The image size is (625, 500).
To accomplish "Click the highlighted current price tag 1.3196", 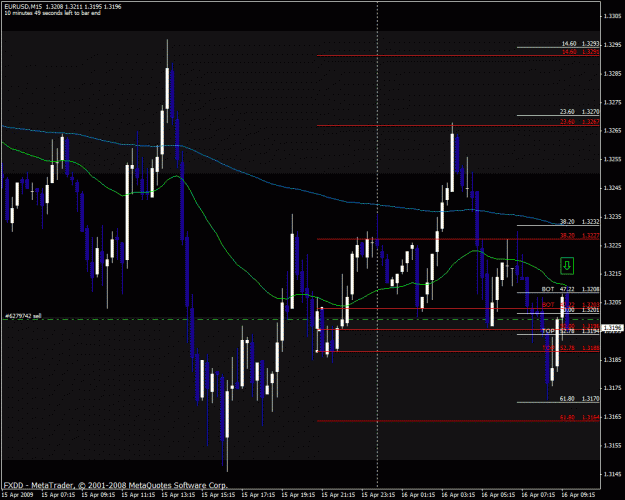I will coord(612,329).
